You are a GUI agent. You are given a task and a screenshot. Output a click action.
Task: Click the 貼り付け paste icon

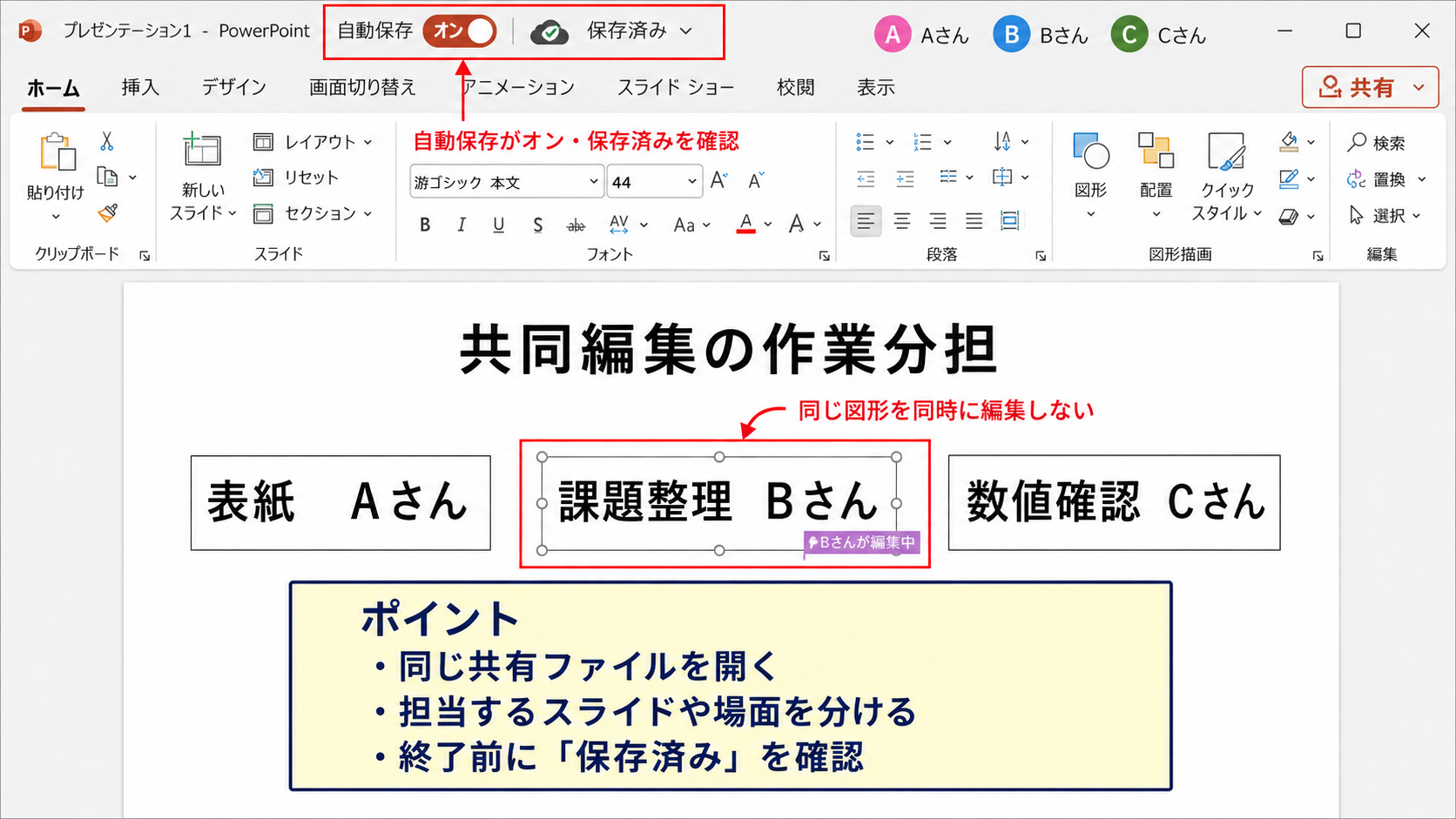pos(57,152)
